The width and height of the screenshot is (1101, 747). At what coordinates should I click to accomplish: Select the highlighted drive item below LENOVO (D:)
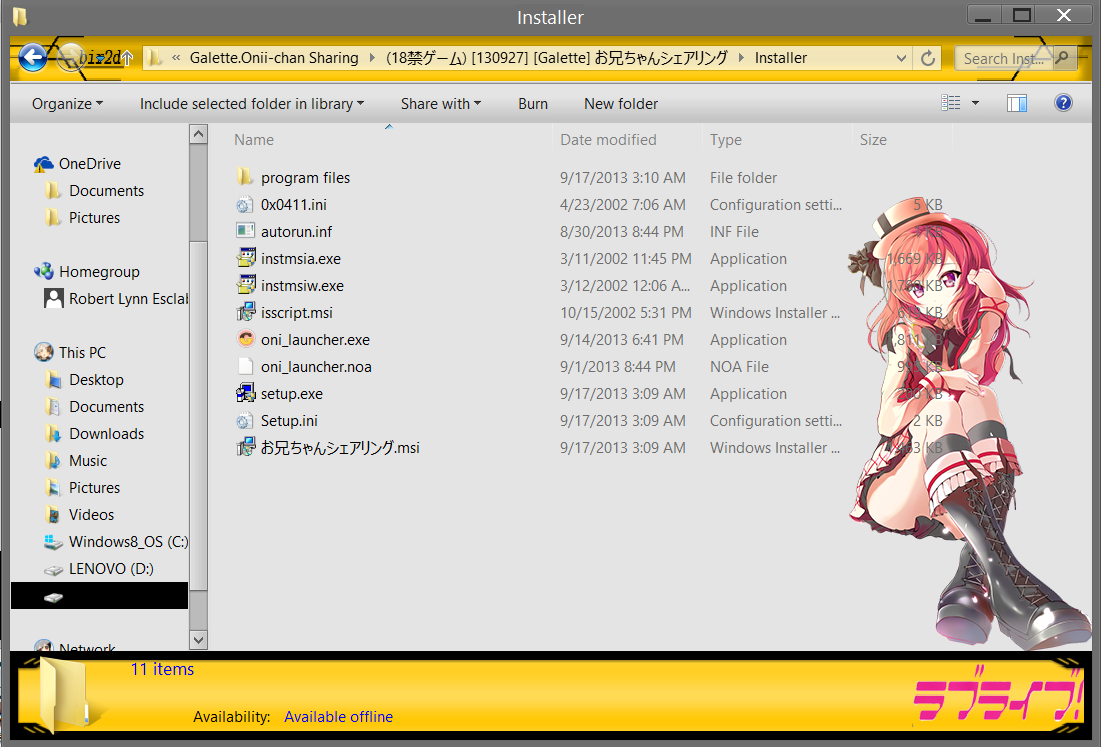pos(100,595)
